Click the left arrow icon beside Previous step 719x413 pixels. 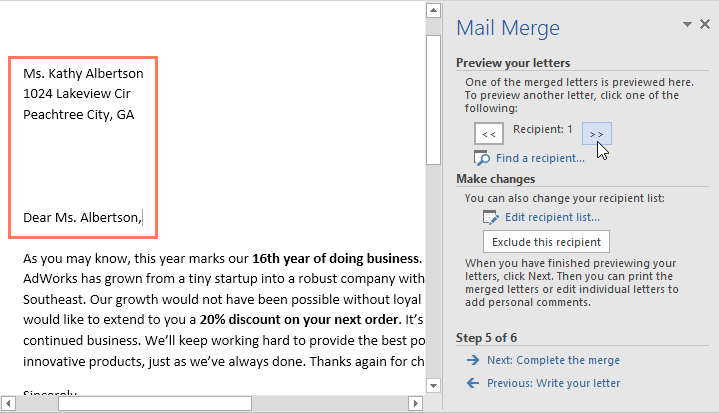(472, 383)
